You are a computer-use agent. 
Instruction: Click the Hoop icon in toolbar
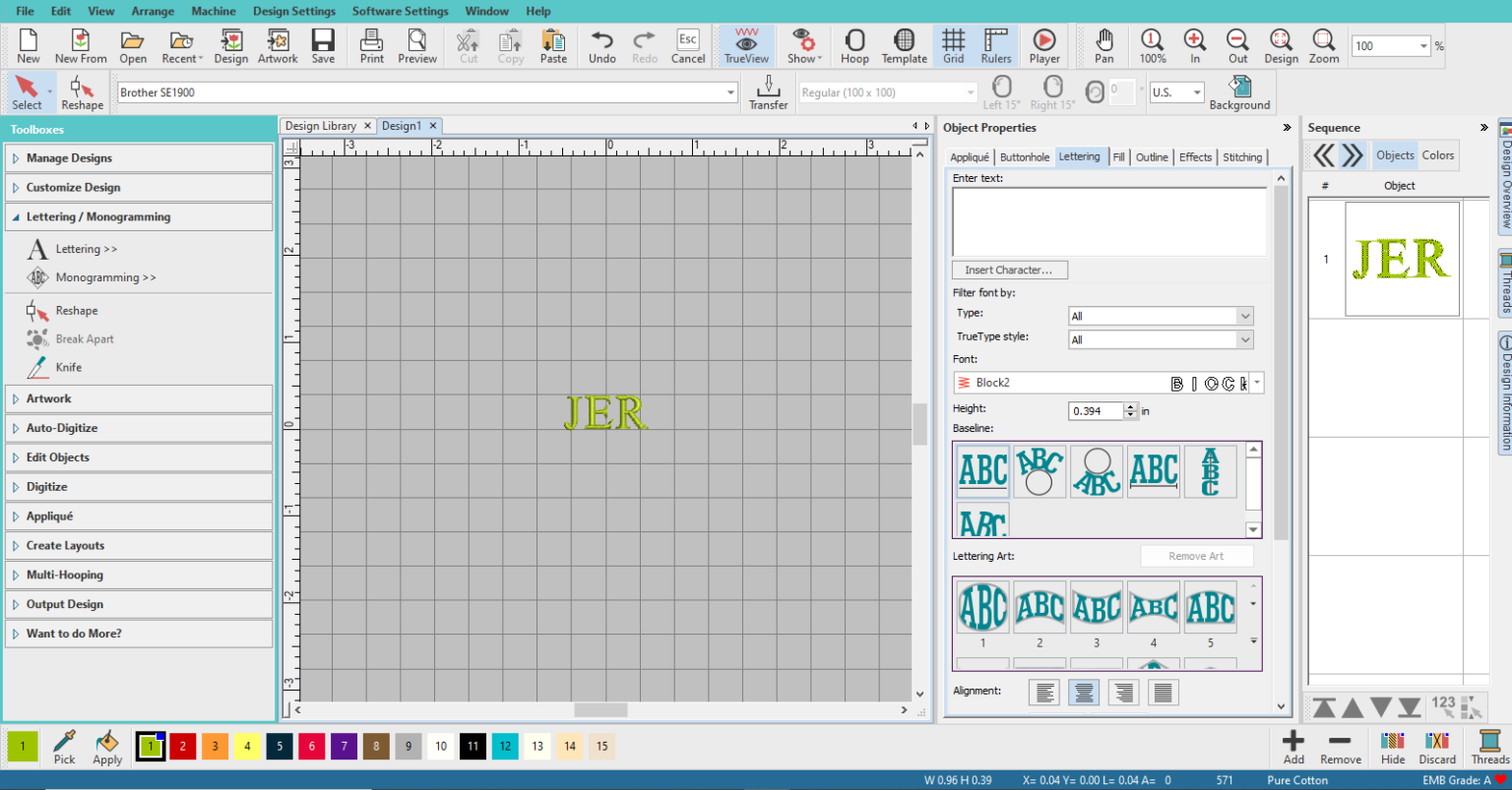click(x=853, y=45)
